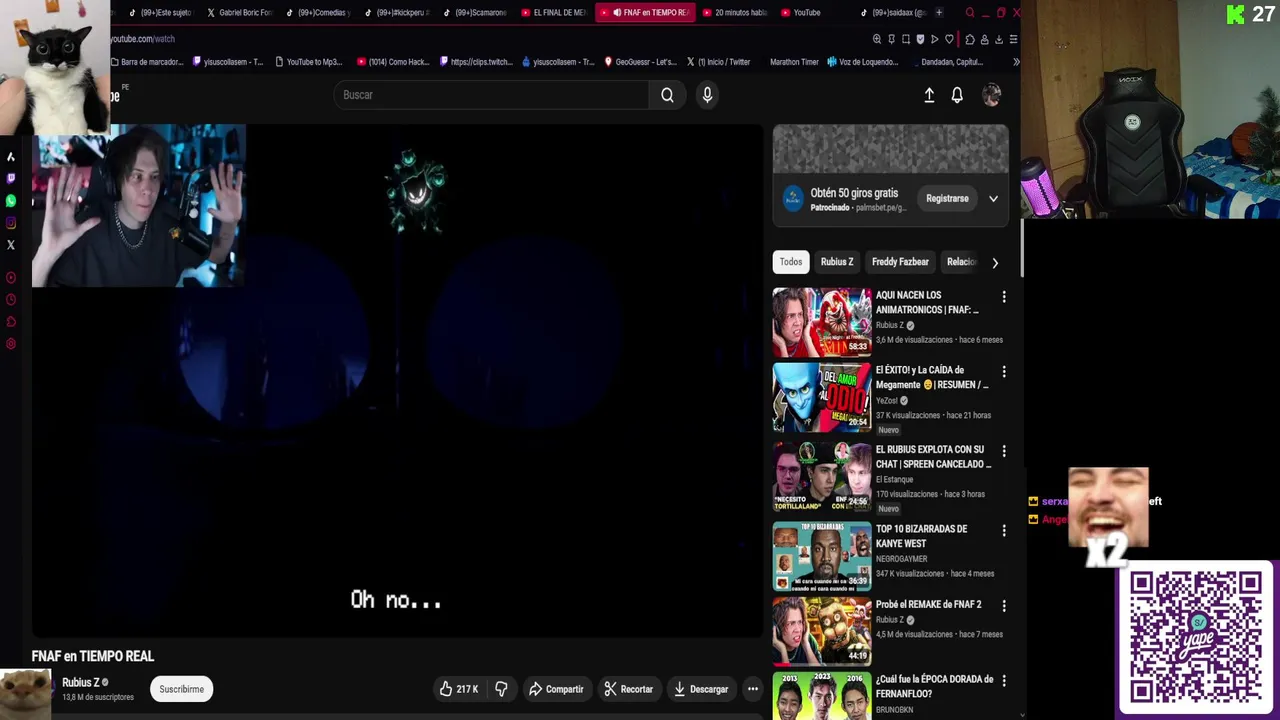Viewport: 1280px width, 720px height.
Task: Show more filter chips with the right arrow
Action: [995, 263]
